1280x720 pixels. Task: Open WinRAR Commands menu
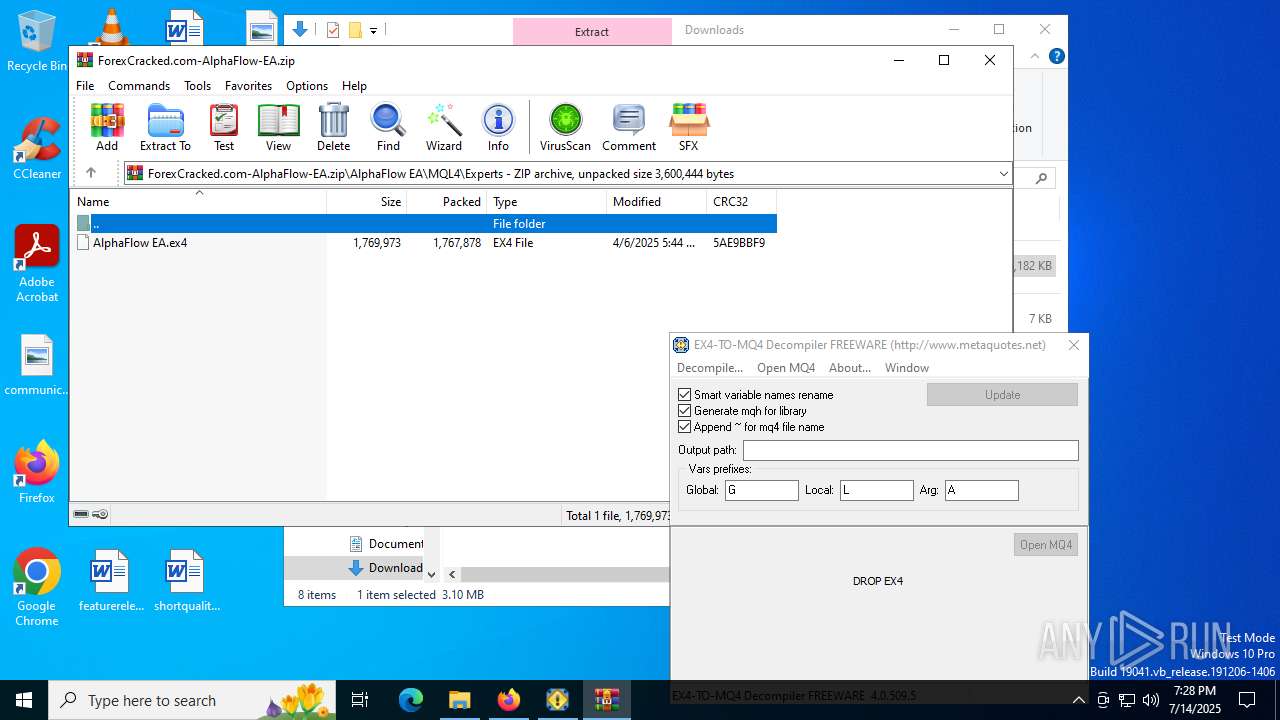(x=139, y=86)
